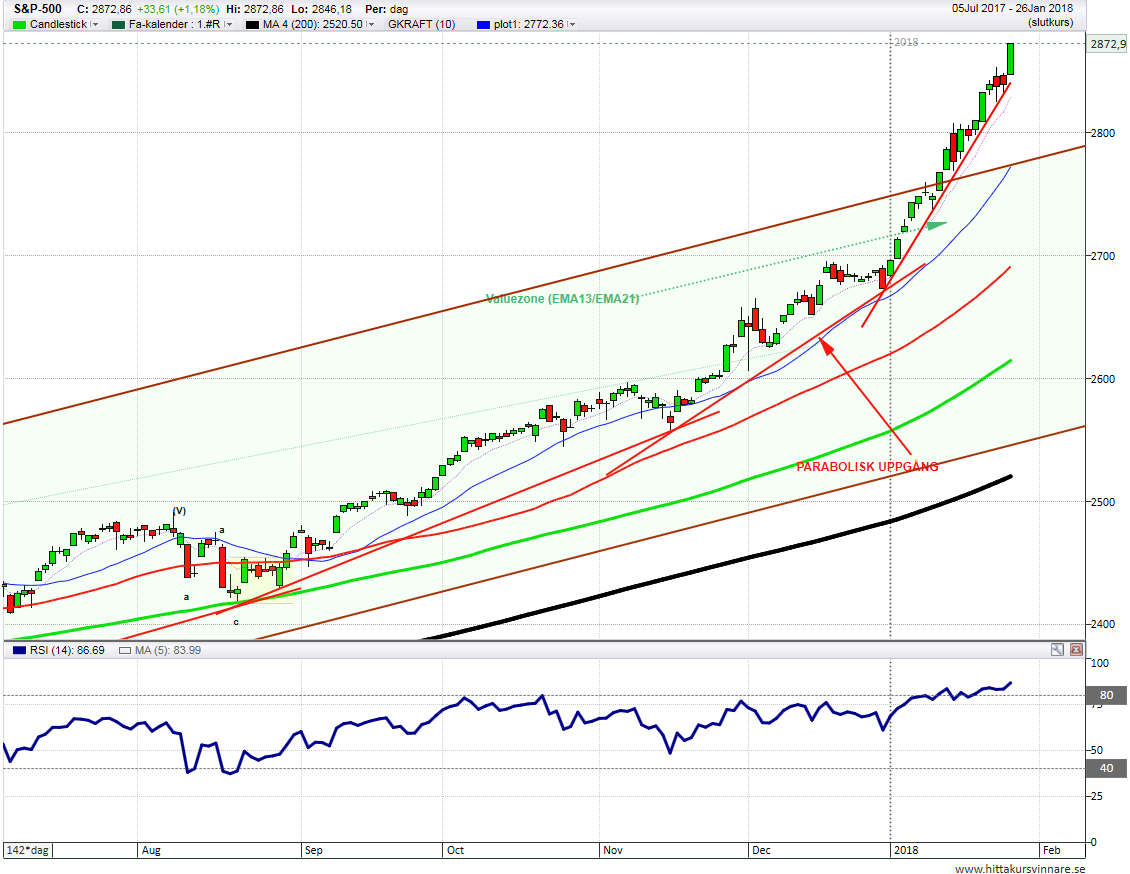This screenshot has height=874, width=1130.
Task: Click the (slutkurs) label
Action: pos(1051,22)
